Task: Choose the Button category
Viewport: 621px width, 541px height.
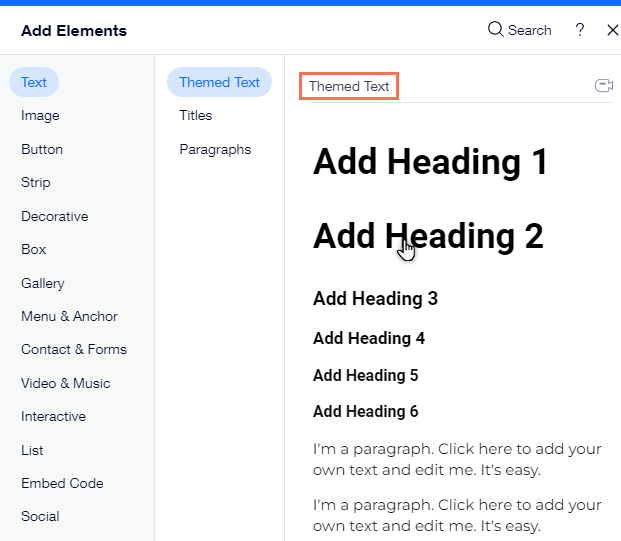Action: point(42,149)
